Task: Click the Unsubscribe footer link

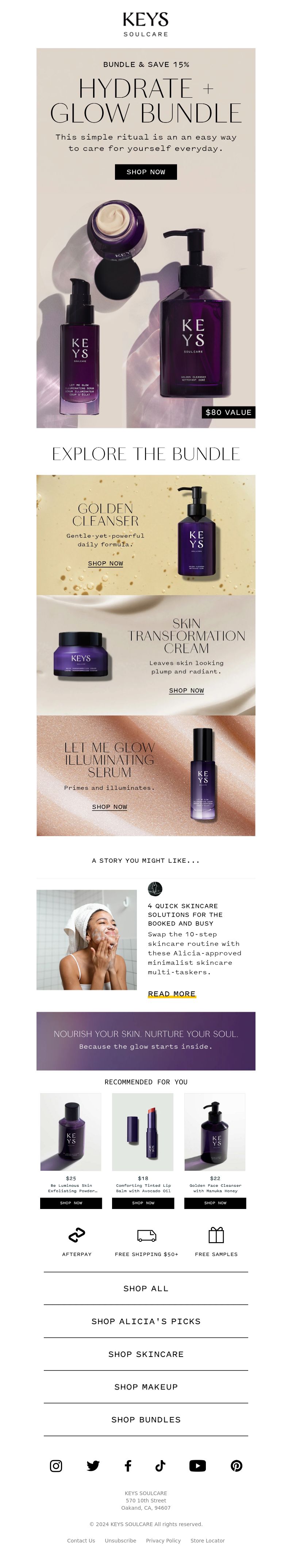Action: point(120,1540)
